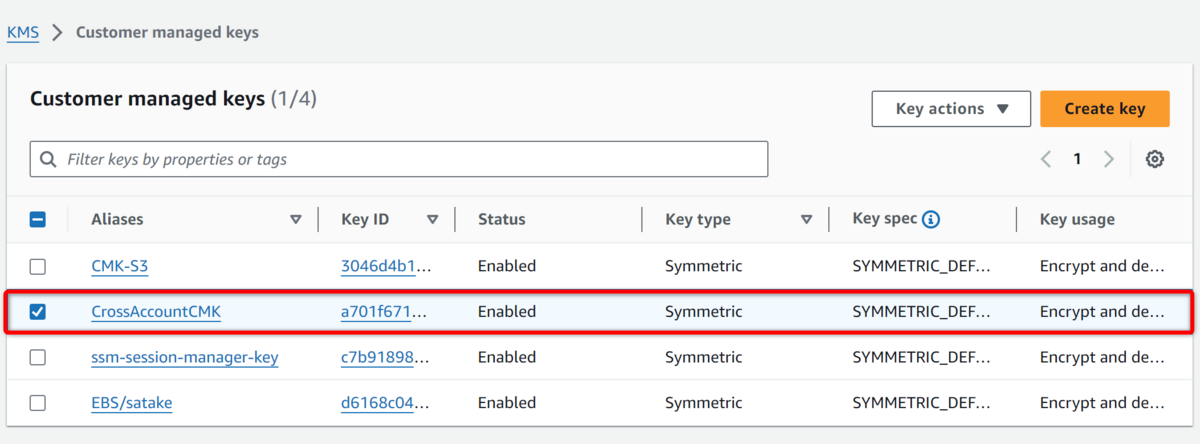This screenshot has width=1200, height=444.
Task: Open the CrossAccountCMK alias link
Action: pyautogui.click(x=156, y=312)
